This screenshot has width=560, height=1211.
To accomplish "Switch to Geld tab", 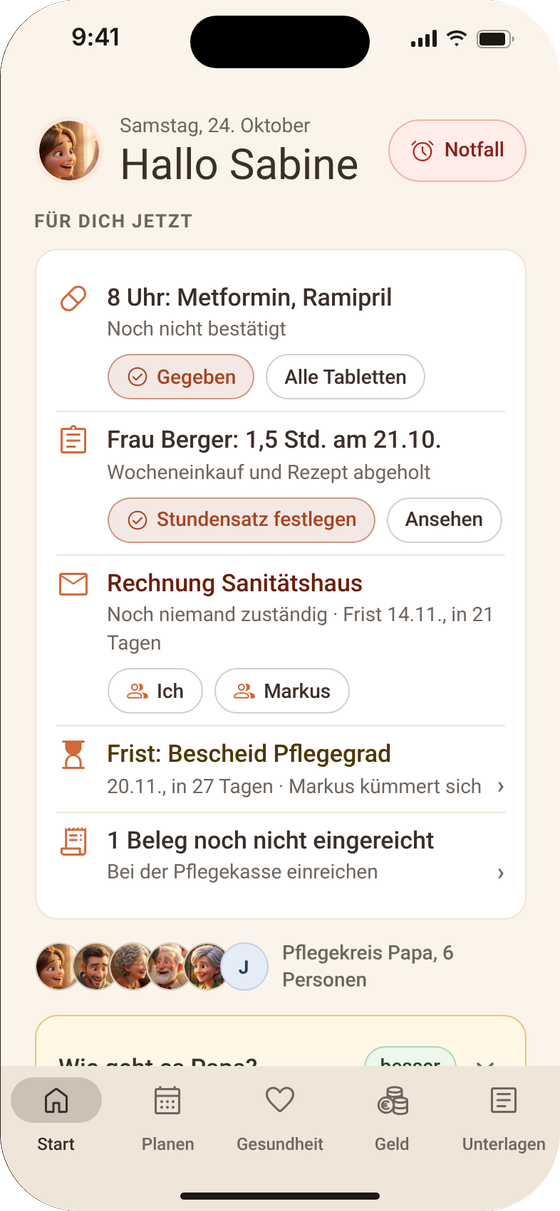I will point(392,1115).
